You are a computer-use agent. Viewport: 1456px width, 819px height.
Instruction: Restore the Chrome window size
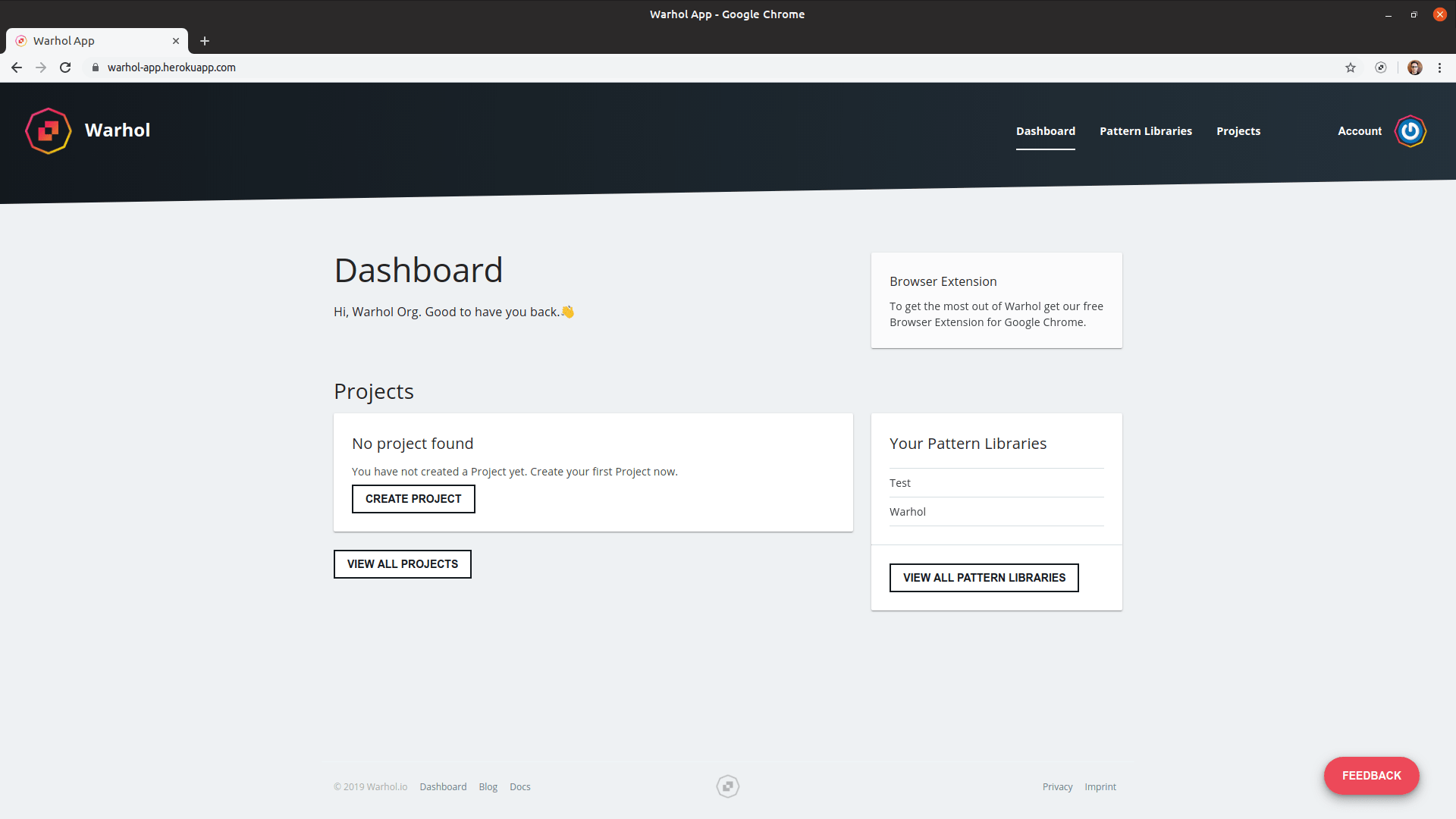(x=1414, y=14)
